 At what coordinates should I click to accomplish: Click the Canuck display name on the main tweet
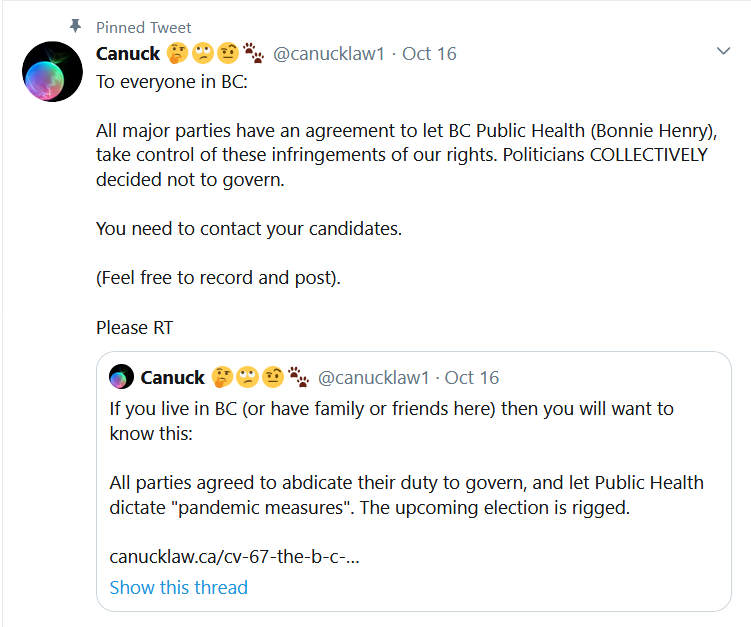coord(128,53)
